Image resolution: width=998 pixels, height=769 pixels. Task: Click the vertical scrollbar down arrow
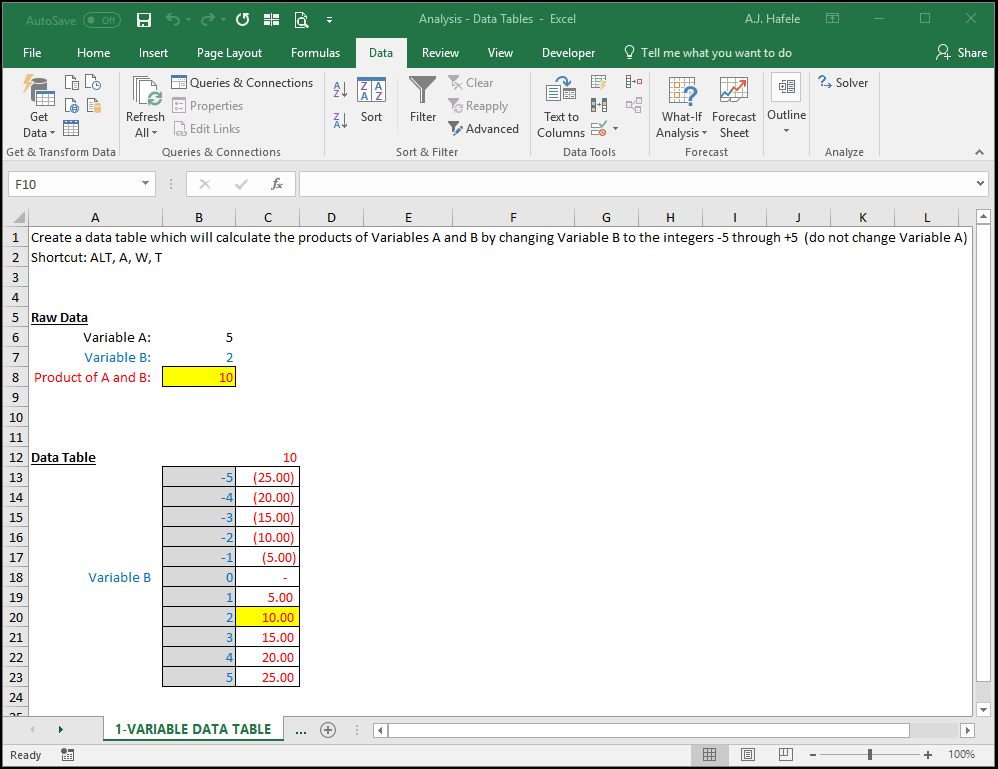[983, 709]
